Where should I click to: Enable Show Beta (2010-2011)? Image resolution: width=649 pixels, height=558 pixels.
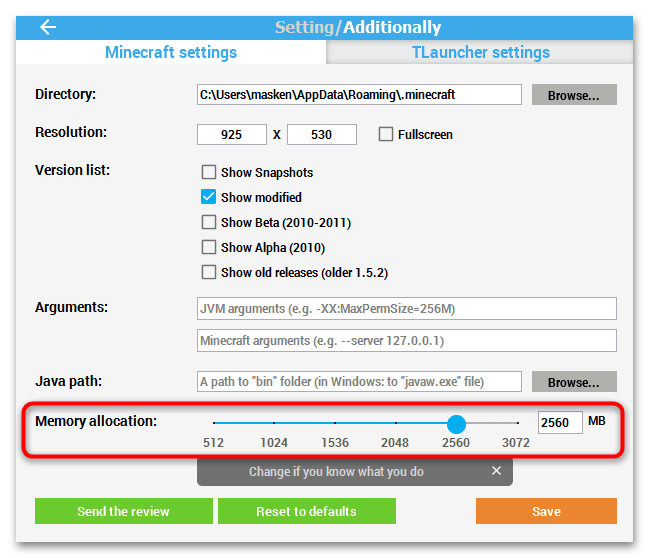(x=209, y=222)
